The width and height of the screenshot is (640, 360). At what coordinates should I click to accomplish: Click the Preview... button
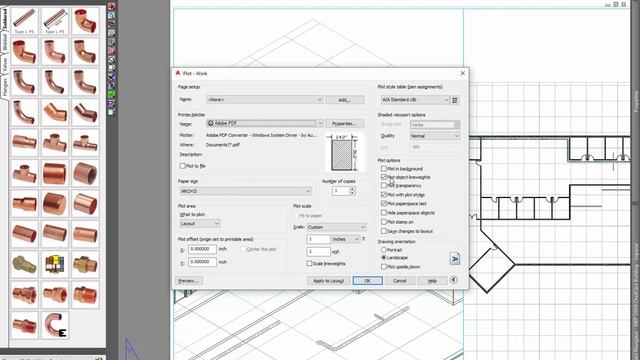point(189,281)
